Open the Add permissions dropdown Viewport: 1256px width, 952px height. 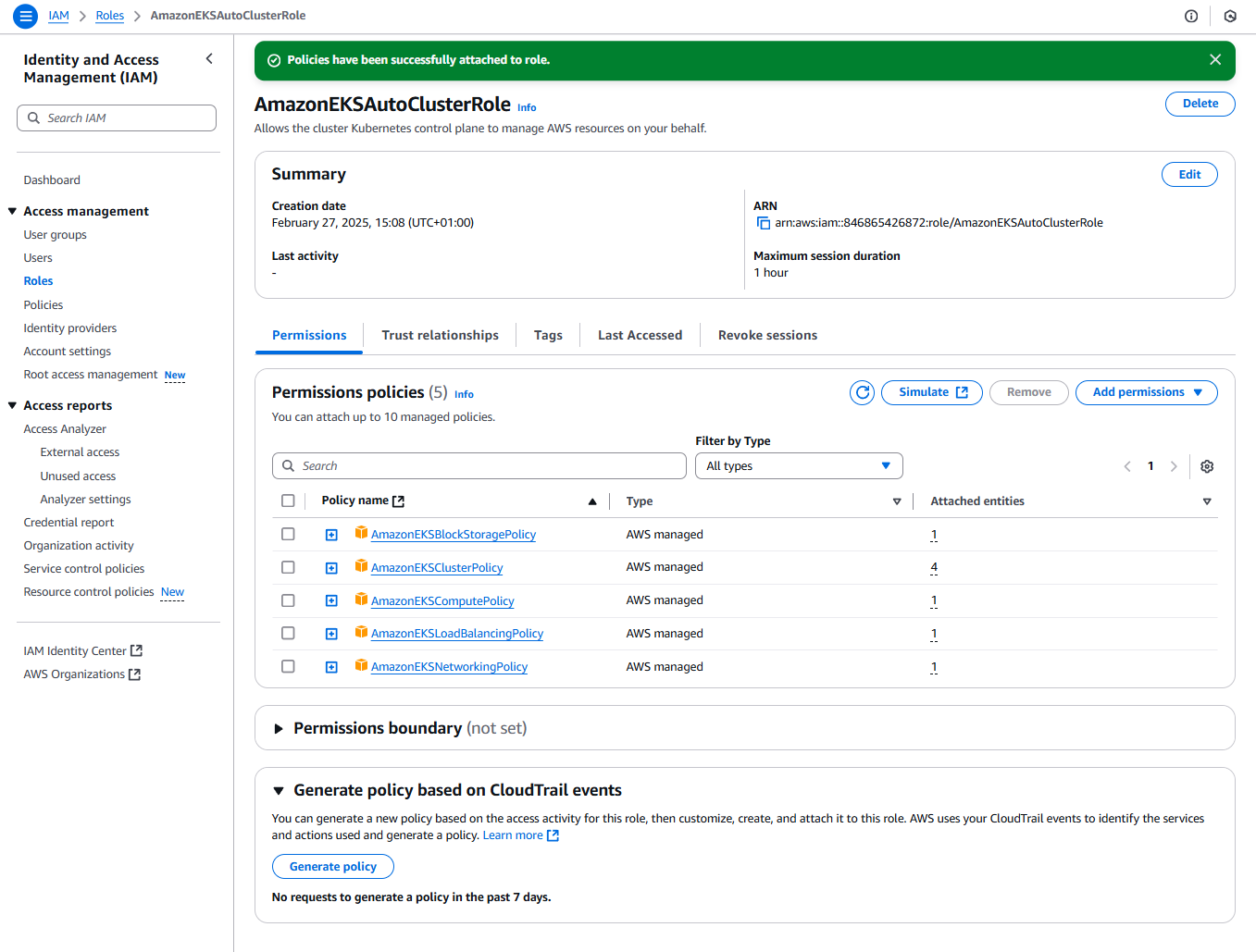coord(1146,392)
